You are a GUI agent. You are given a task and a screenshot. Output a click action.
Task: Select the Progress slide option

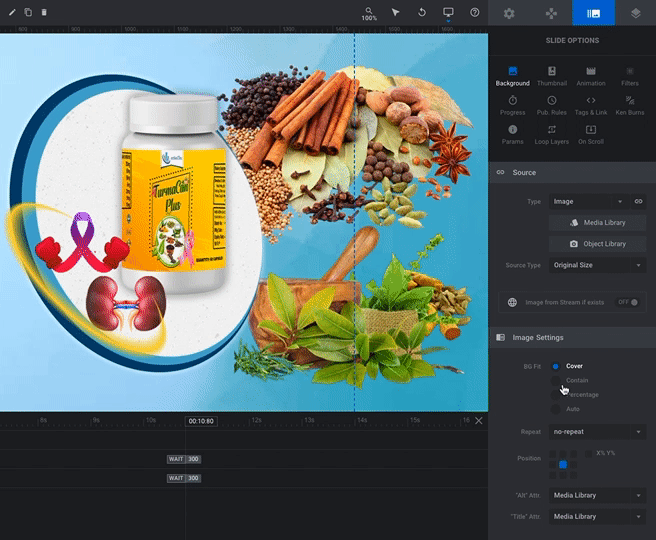(x=512, y=105)
